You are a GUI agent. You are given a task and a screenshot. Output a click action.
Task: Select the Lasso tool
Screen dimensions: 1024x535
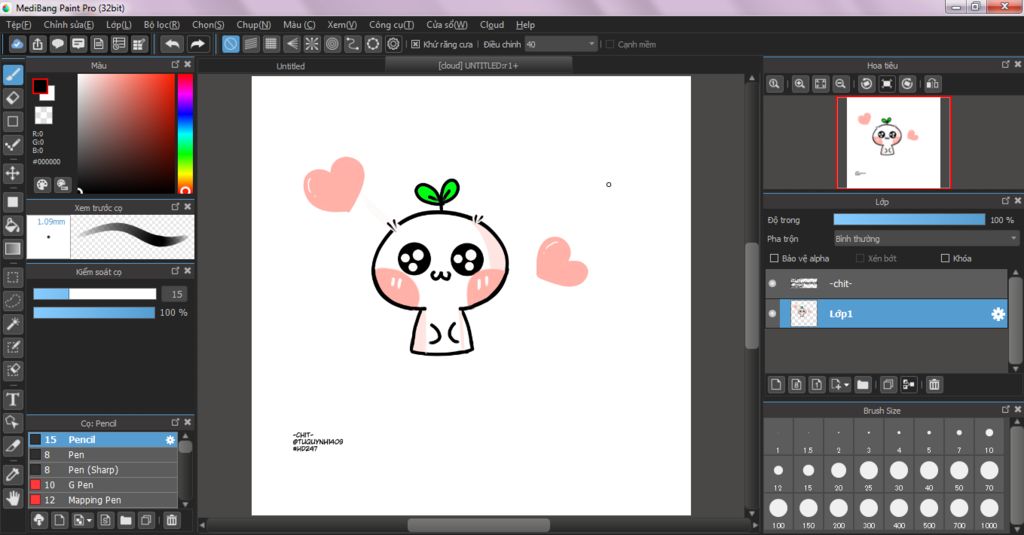click(13, 300)
